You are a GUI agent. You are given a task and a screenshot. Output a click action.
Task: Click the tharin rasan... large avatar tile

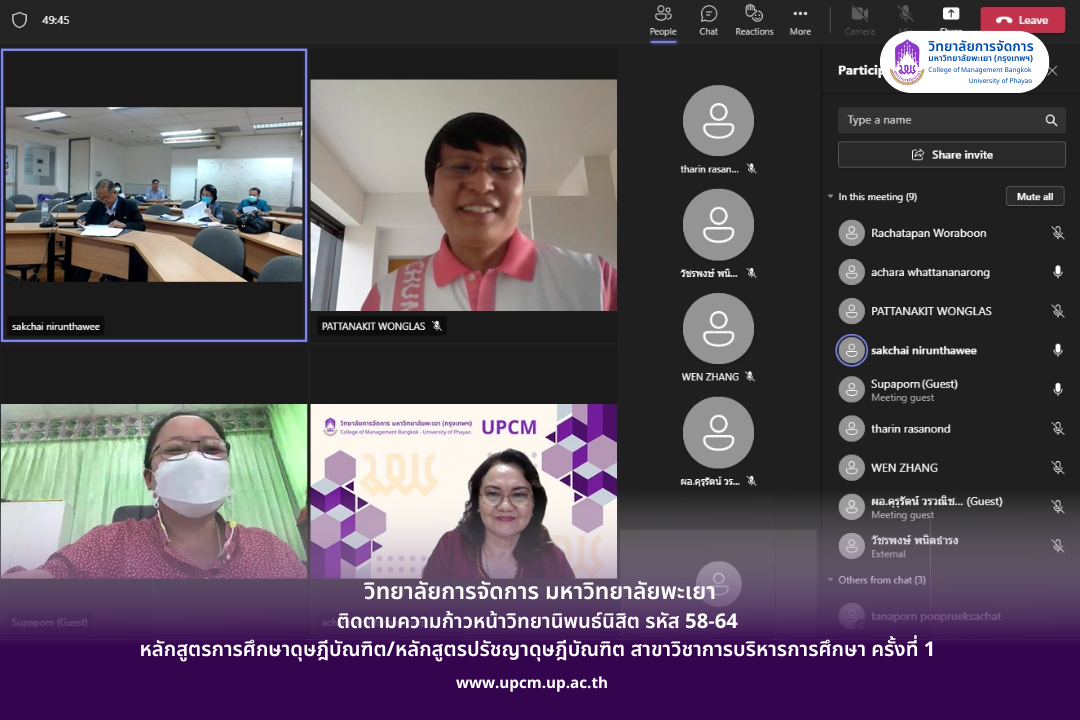(718, 121)
